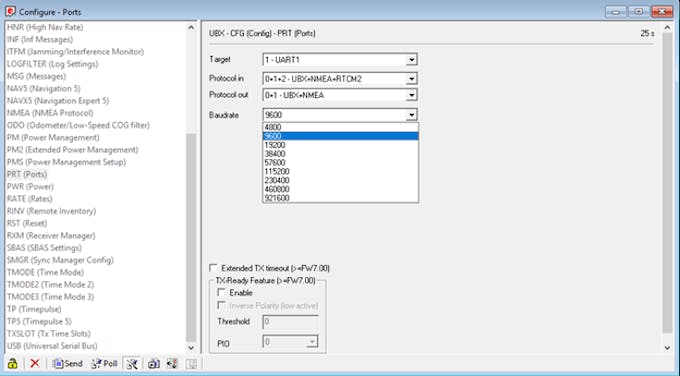Screen dimensions: 680x376
Task: Select RST (Reset) entry
Action: [x=26, y=223]
